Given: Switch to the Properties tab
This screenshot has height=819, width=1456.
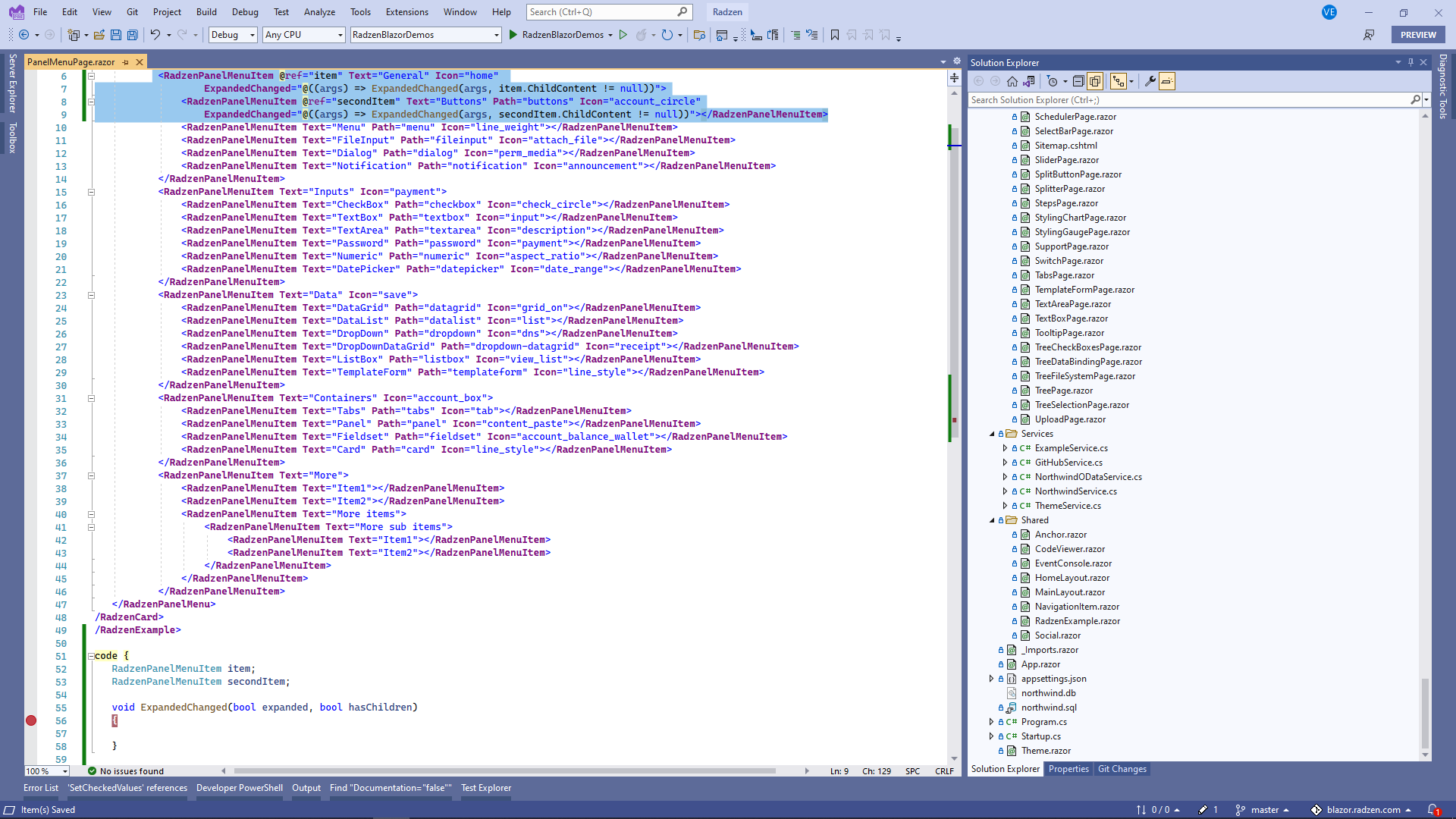Looking at the screenshot, I should 1068,769.
